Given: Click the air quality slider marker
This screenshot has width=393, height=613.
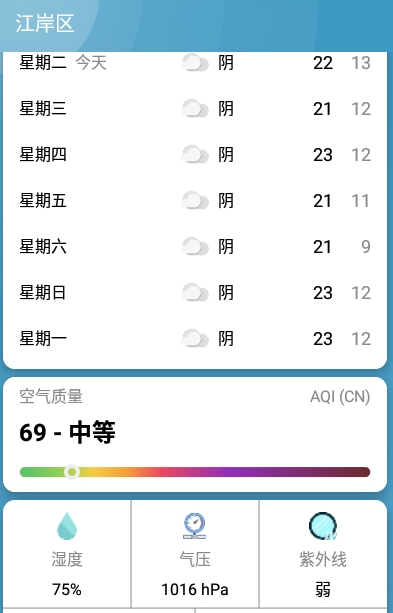Looking at the screenshot, I should pos(72,472).
